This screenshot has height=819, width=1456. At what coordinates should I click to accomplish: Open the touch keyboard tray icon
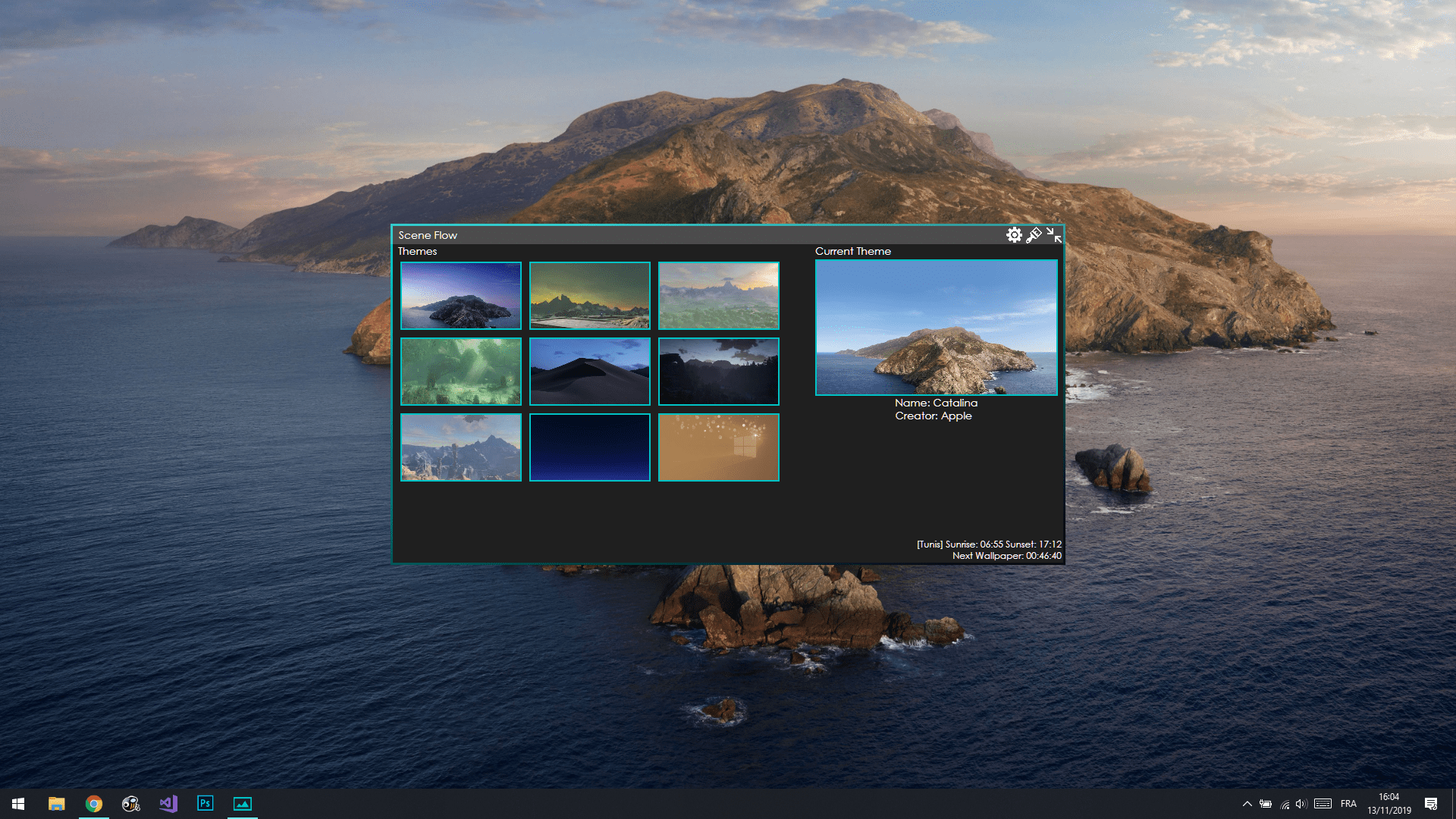(x=1323, y=804)
